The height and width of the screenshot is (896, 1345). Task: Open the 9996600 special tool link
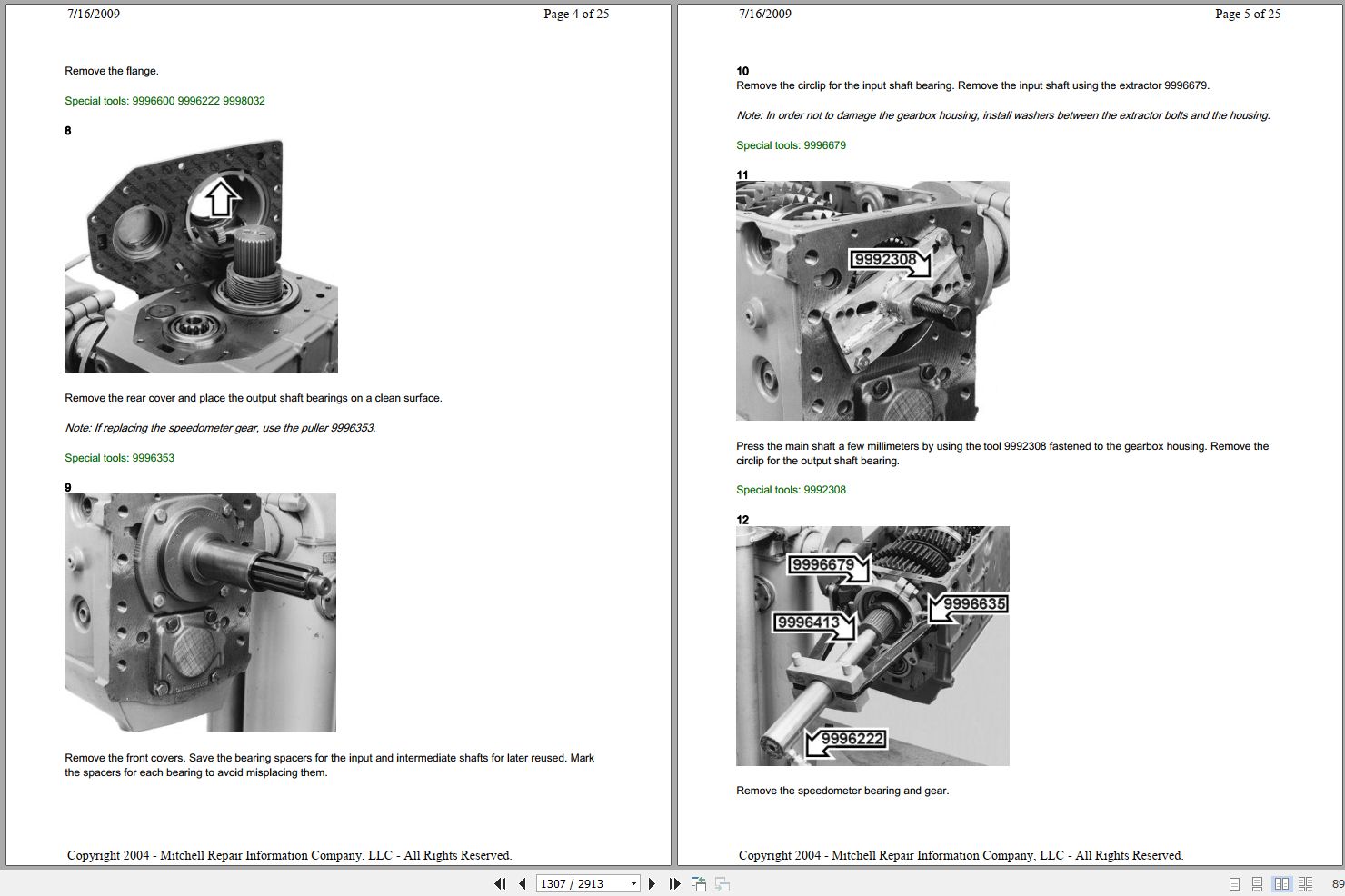pyautogui.click(x=154, y=100)
